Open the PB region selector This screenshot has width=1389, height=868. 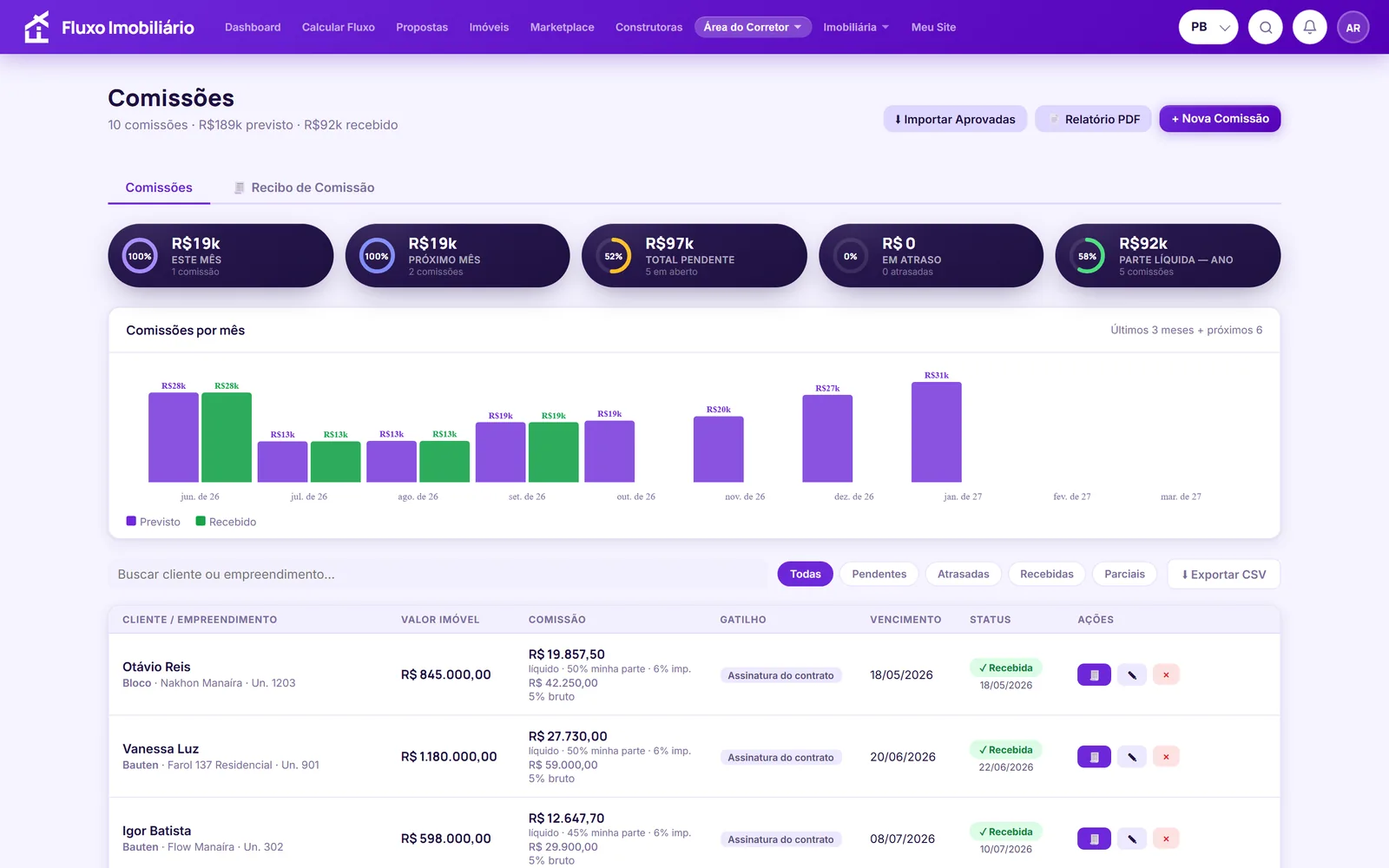pyautogui.click(x=1208, y=27)
